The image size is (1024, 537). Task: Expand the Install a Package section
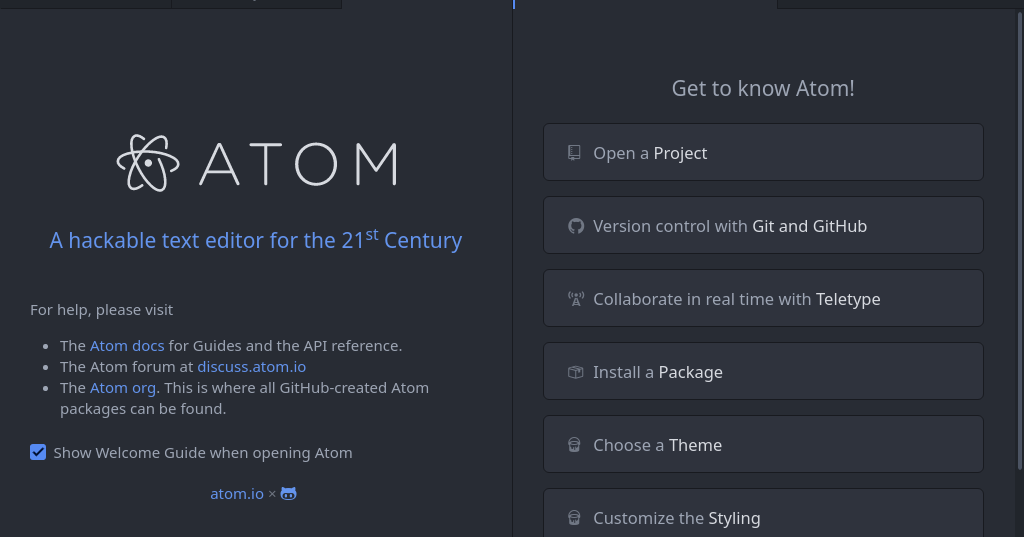click(763, 372)
